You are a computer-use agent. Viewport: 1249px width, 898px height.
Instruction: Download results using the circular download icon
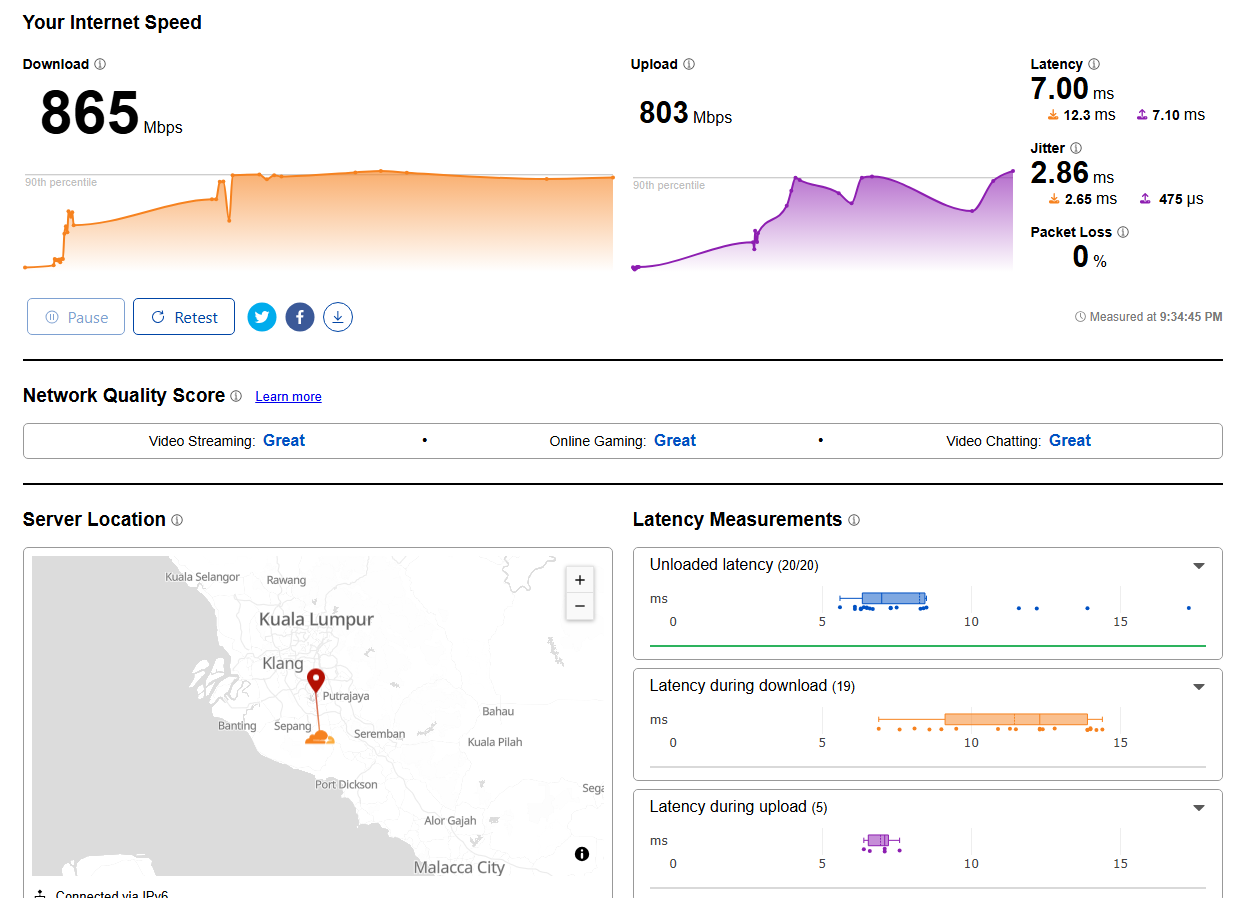(338, 317)
